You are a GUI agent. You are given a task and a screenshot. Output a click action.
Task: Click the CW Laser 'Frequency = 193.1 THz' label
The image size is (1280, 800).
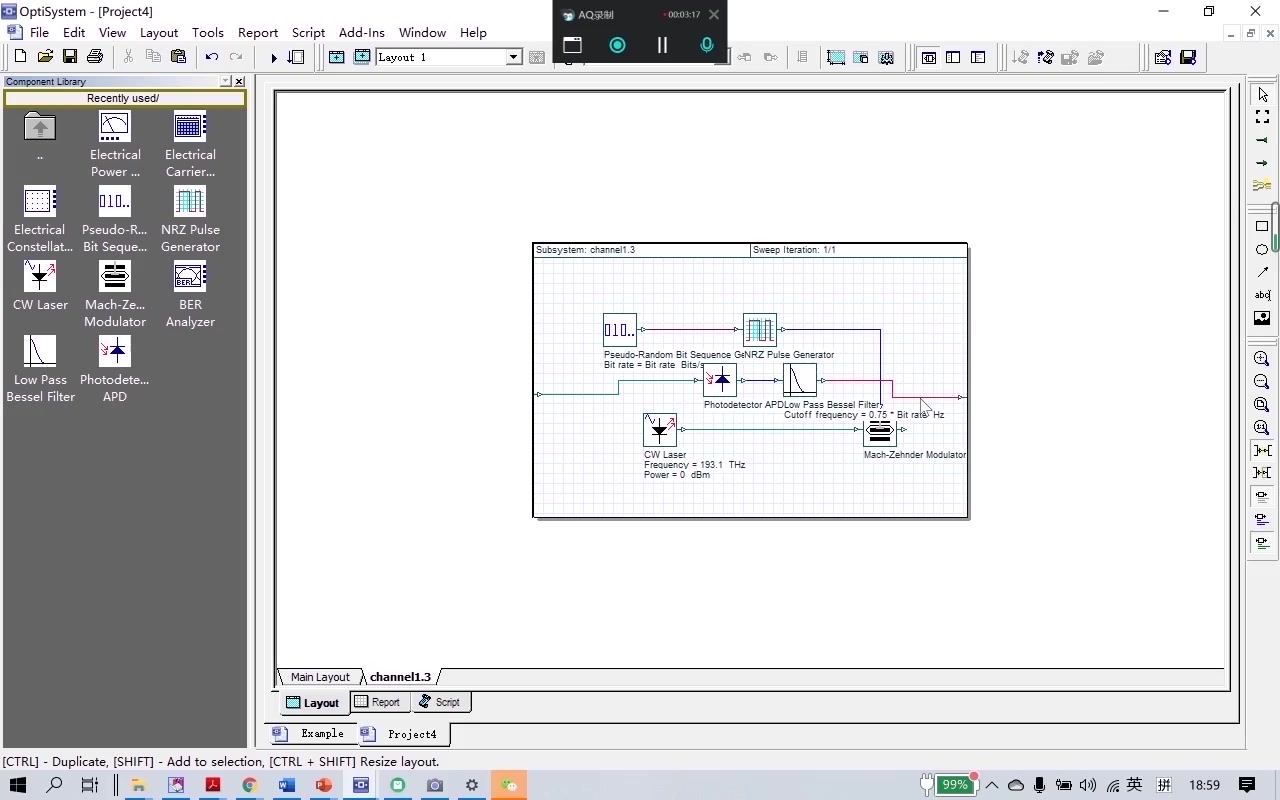pos(694,465)
